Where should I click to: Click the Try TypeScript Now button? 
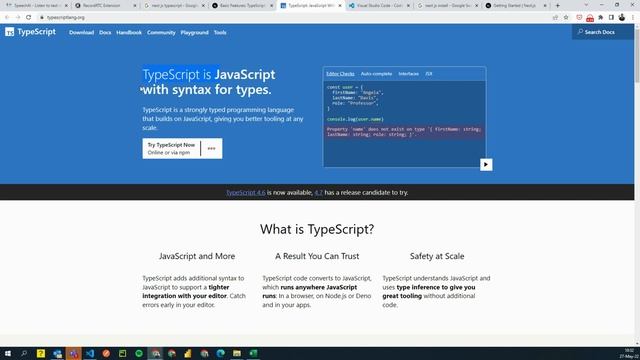coord(171,149)
